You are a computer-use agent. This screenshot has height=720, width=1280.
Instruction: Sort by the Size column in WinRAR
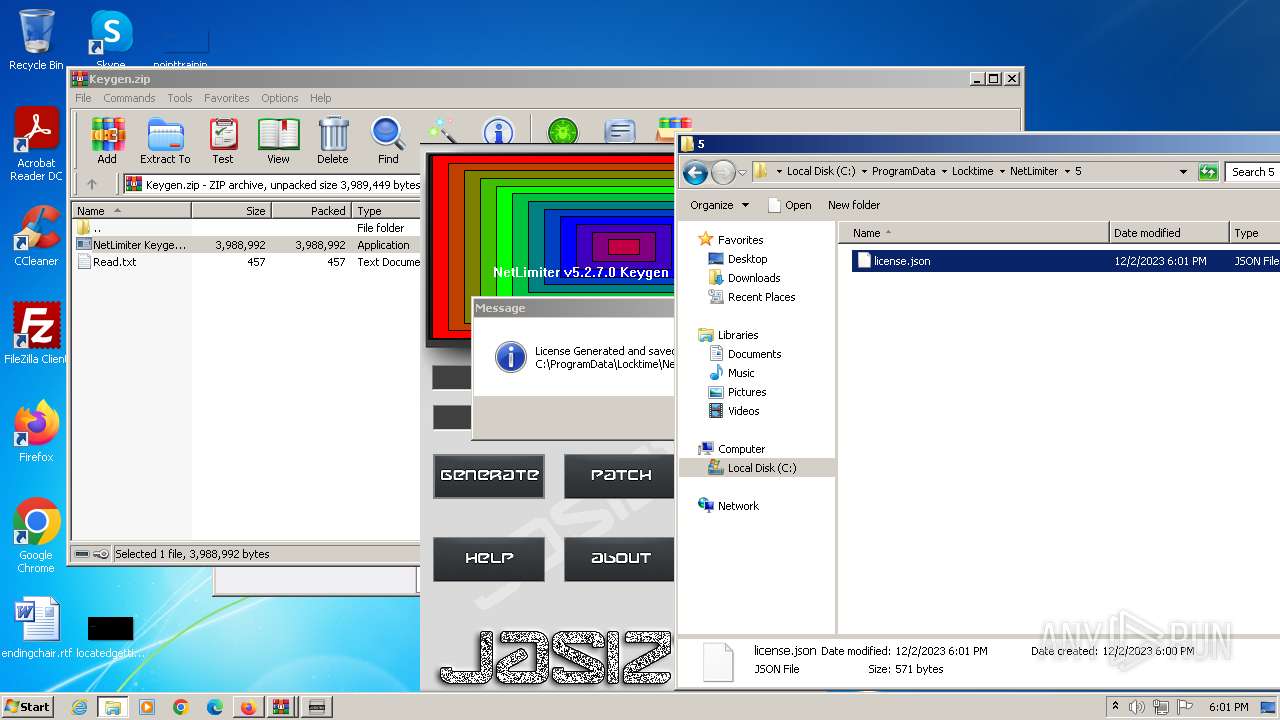(232, 211)
